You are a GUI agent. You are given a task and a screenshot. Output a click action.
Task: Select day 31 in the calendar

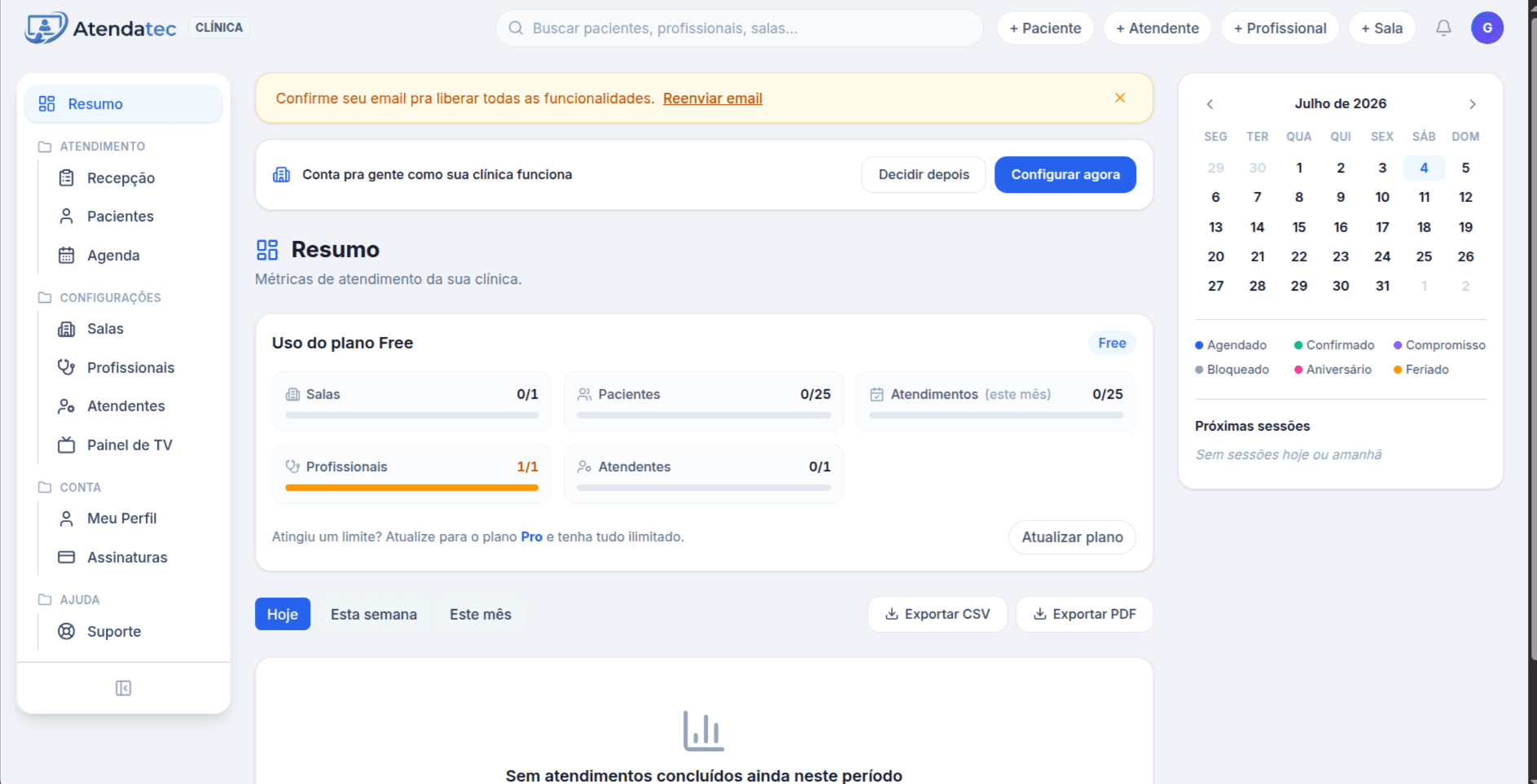point(1382,286)
